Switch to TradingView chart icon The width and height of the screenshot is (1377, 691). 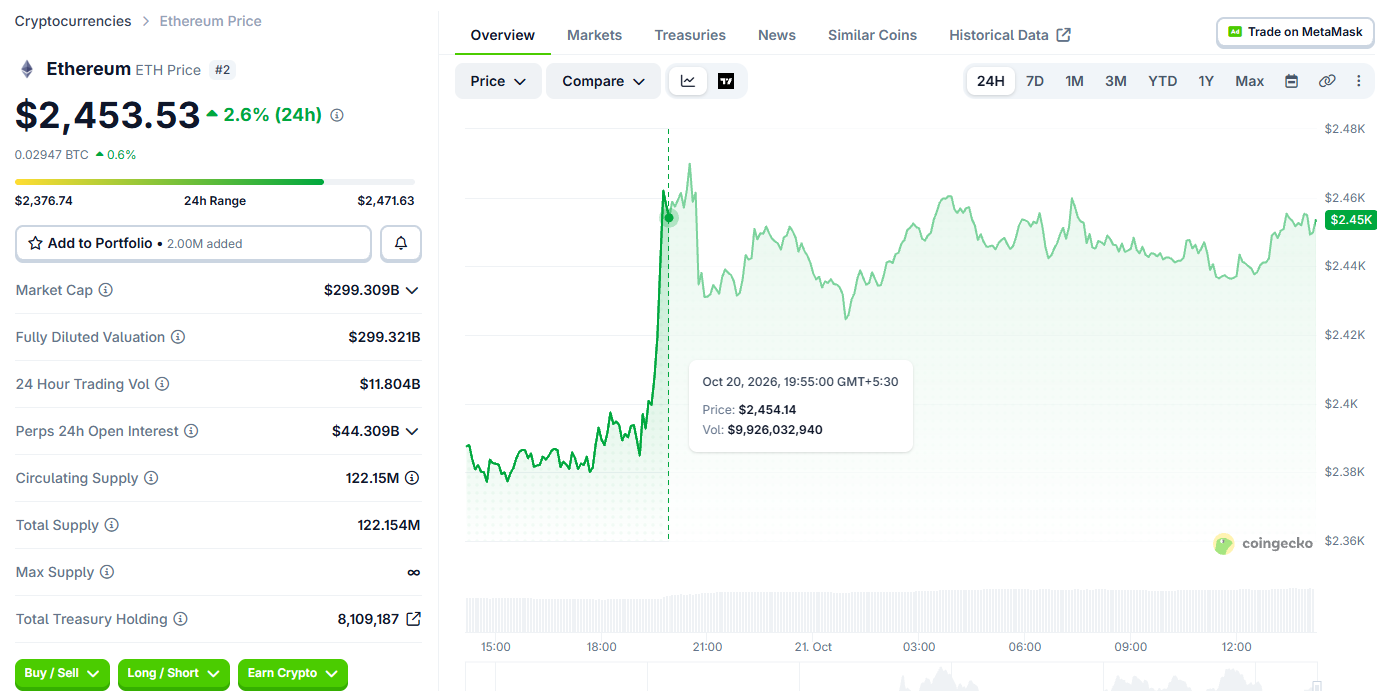pos(726,81)
